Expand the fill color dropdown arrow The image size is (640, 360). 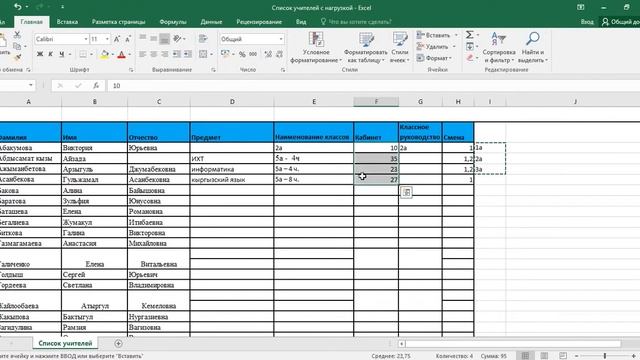(113, 54)
